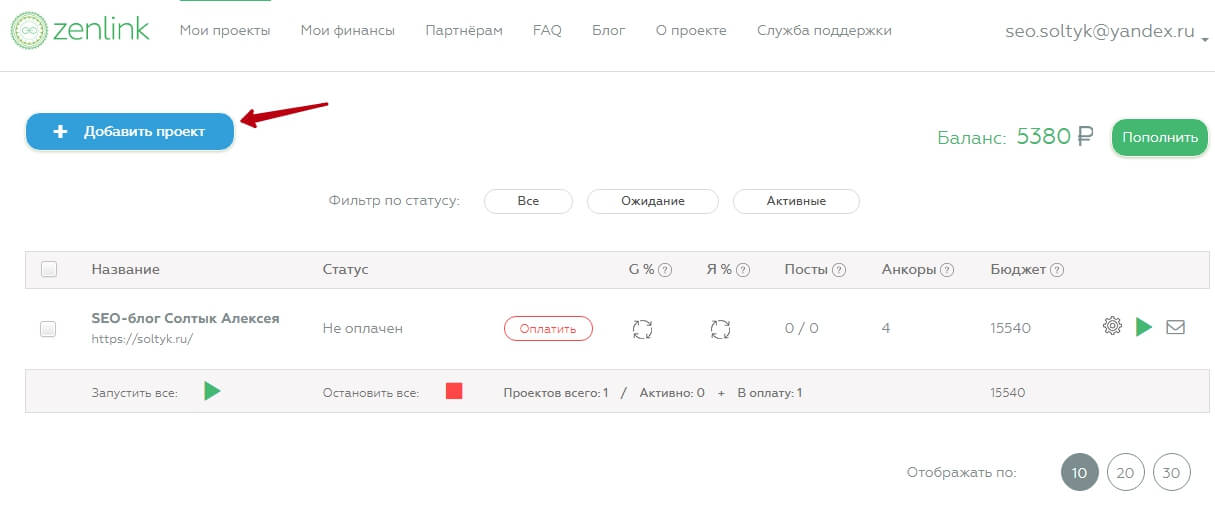Open the SEO-блог Солтык Алексея project
1215x507 pixels.
pyautogui.click(x=185, y=318)
